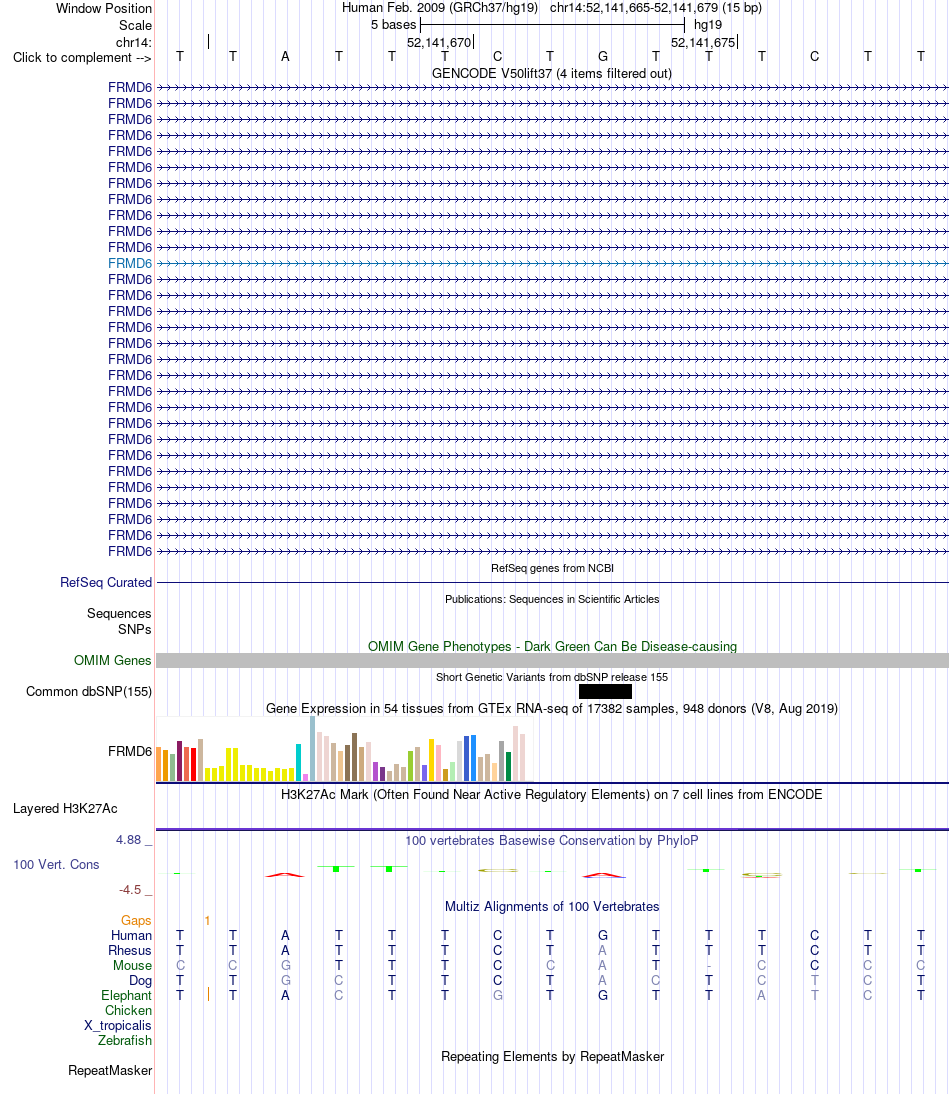Screen dimensions: 950x1094
Task: Click the OMIM Genes track label
Action: pyautogui.click(x=112, y=660)
